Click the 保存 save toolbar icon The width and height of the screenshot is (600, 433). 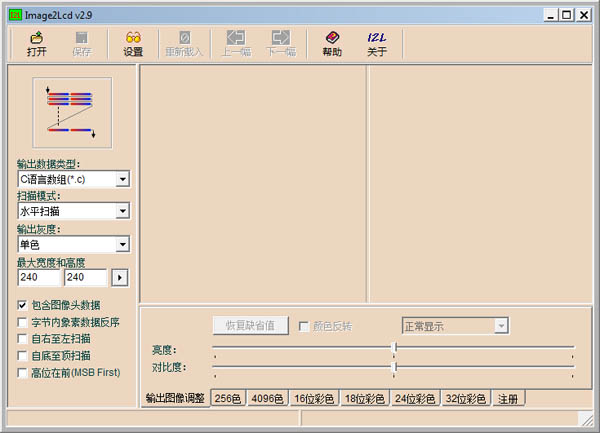82,44
